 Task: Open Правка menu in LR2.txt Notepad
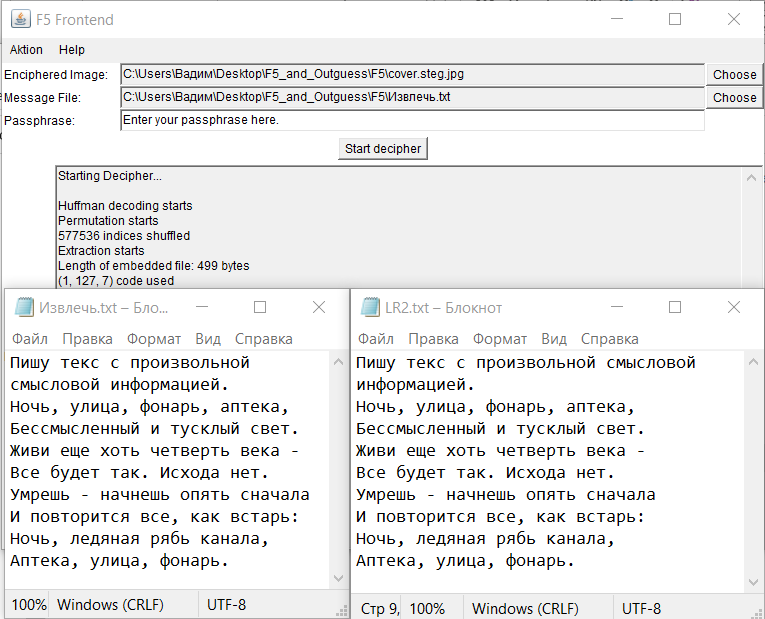[433, 339]
